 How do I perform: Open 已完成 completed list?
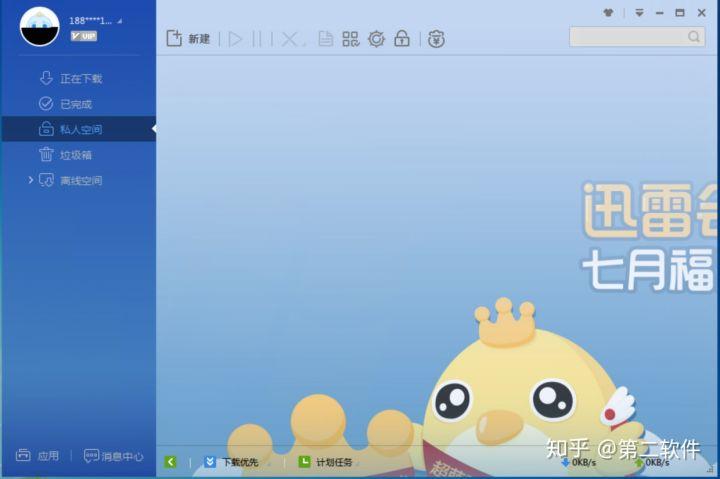65,104
